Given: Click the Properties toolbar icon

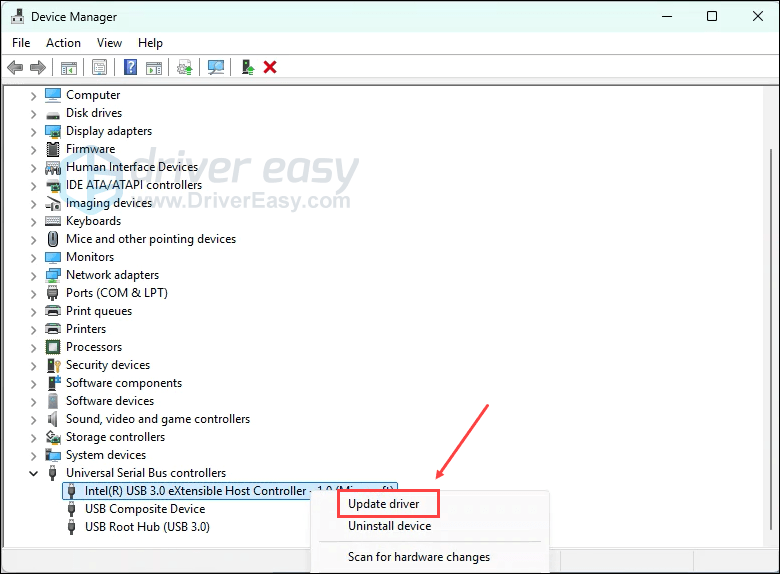Looking at the screenshot, I should (x=99, y=68).
